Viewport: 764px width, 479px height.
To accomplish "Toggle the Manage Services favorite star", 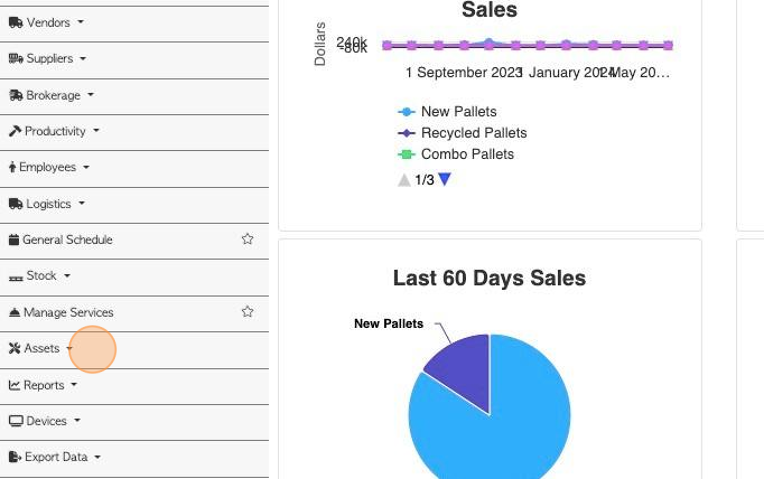I will tap(248, 312).
